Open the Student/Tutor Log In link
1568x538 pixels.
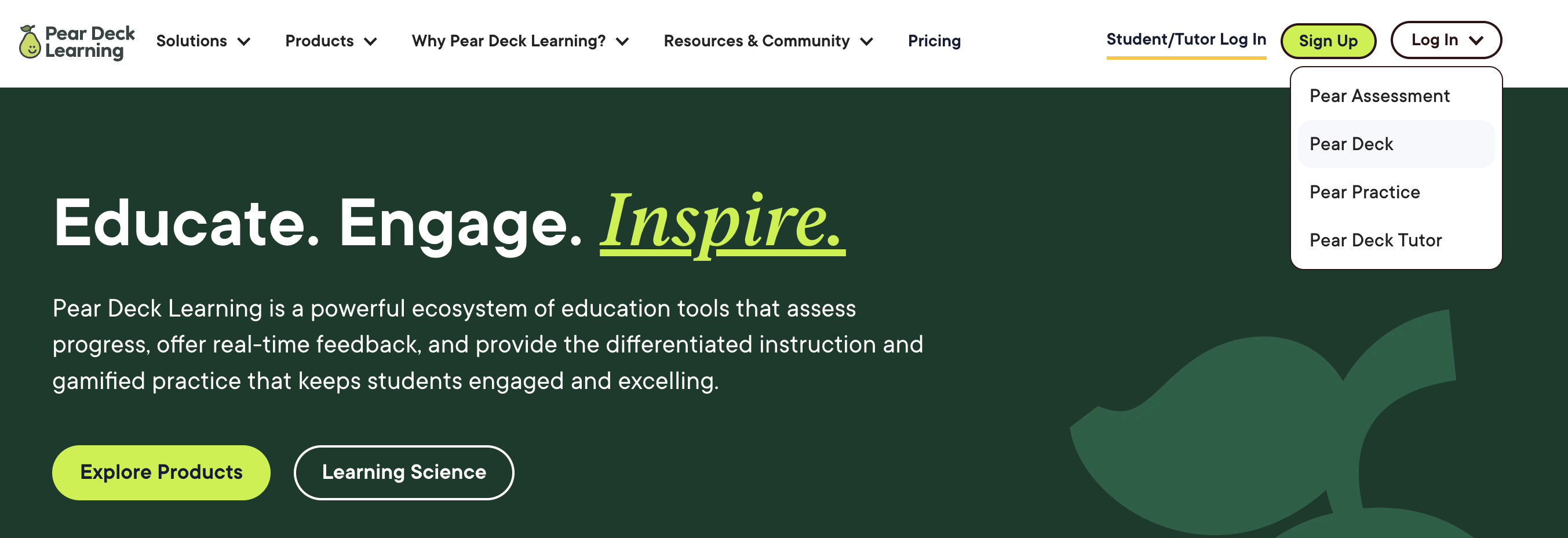point(1186,39)
